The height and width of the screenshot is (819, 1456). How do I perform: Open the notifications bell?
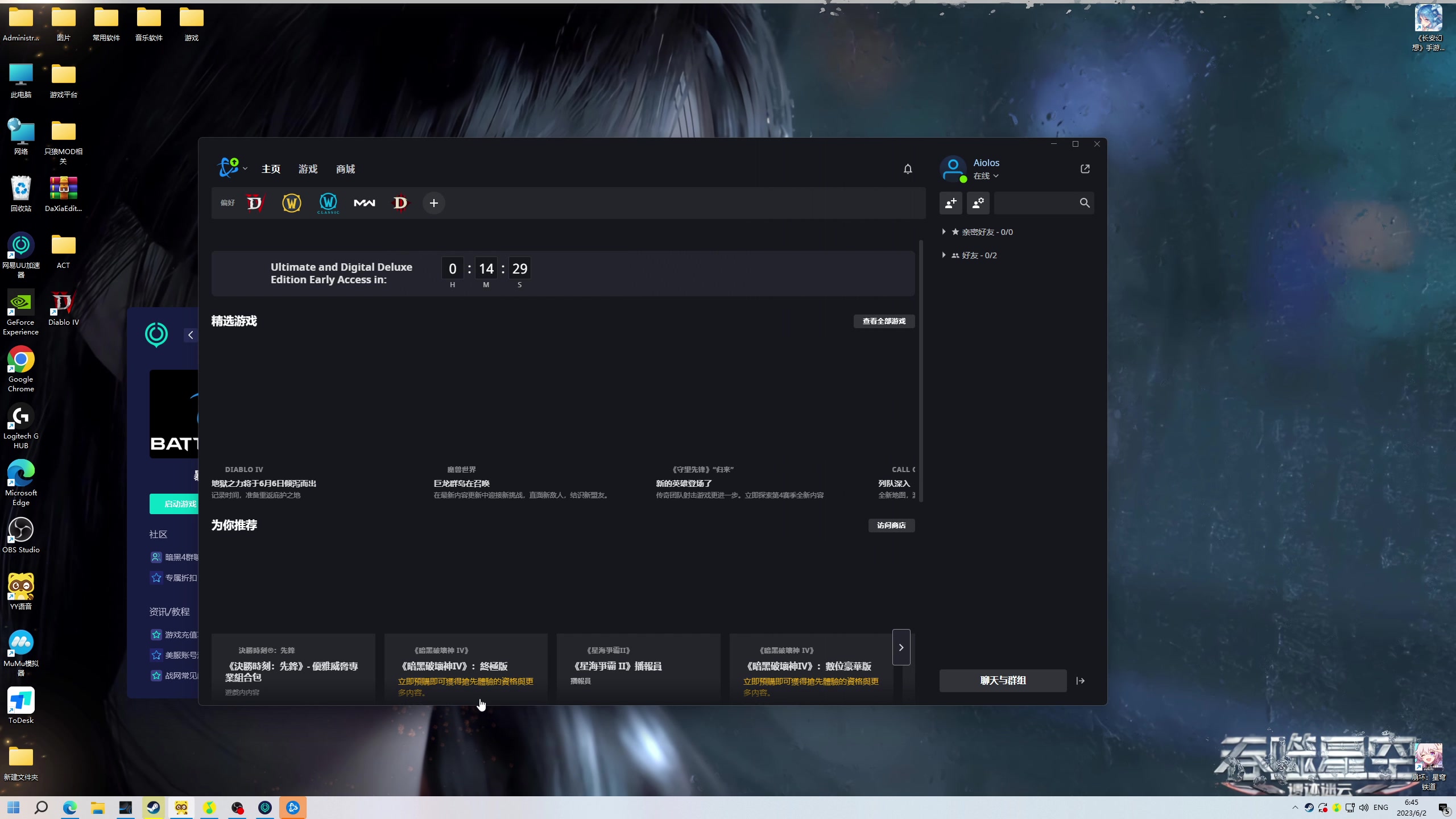tap(908, 169)
